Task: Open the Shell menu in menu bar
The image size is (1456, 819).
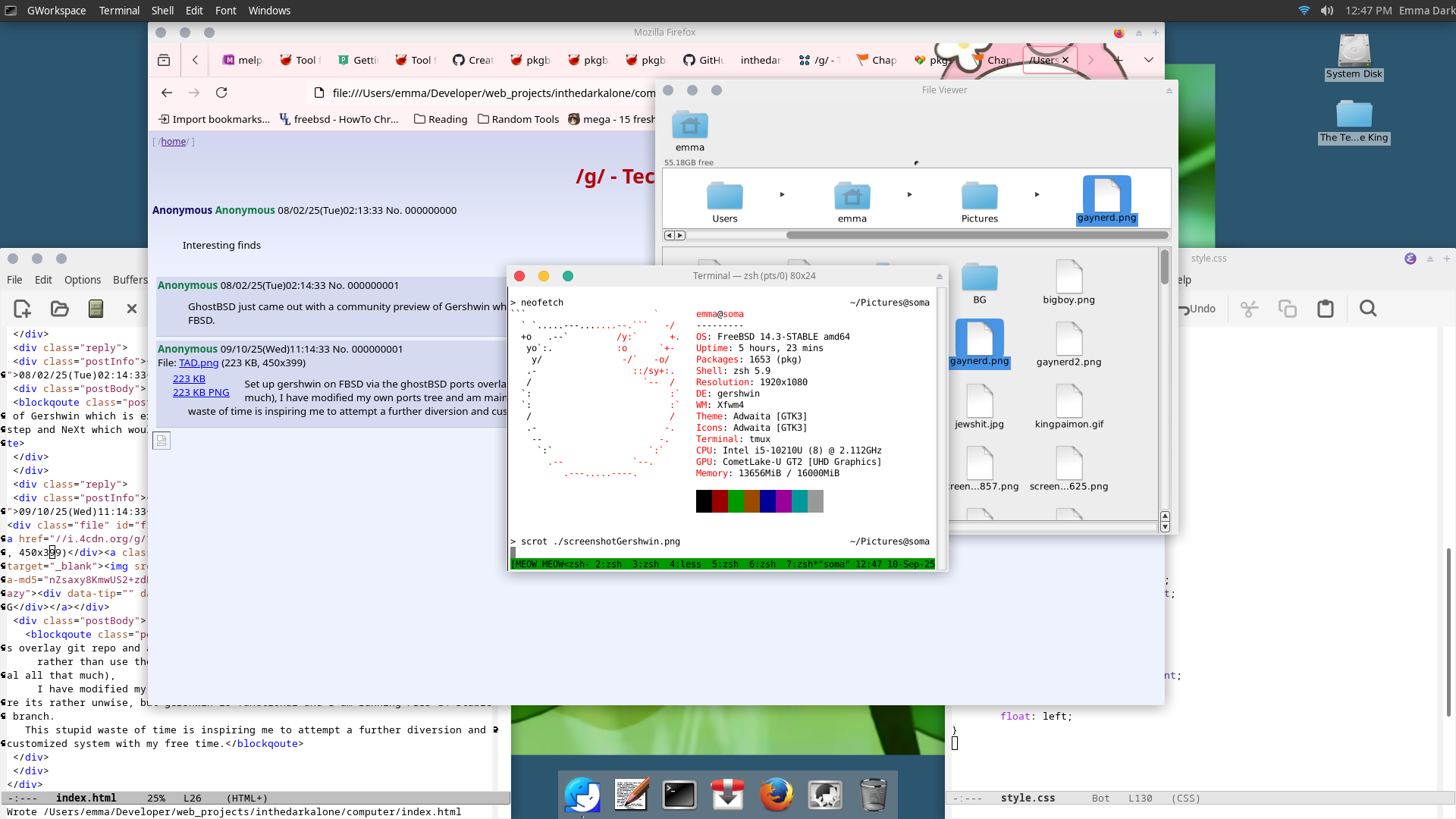Action: [x=162, y=11]
